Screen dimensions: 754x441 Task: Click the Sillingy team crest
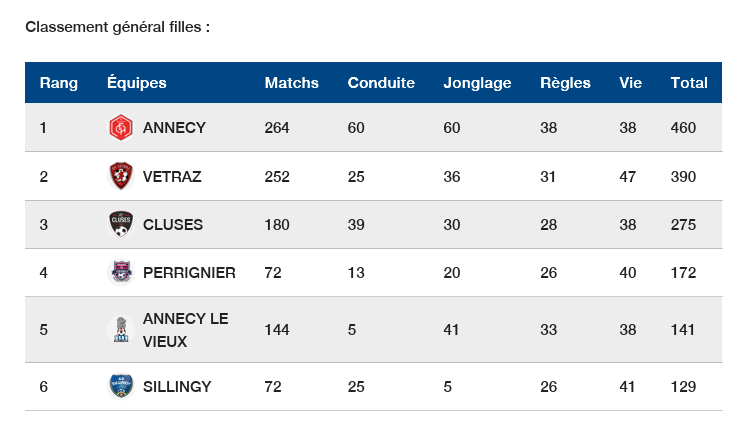tap(120, 386)
